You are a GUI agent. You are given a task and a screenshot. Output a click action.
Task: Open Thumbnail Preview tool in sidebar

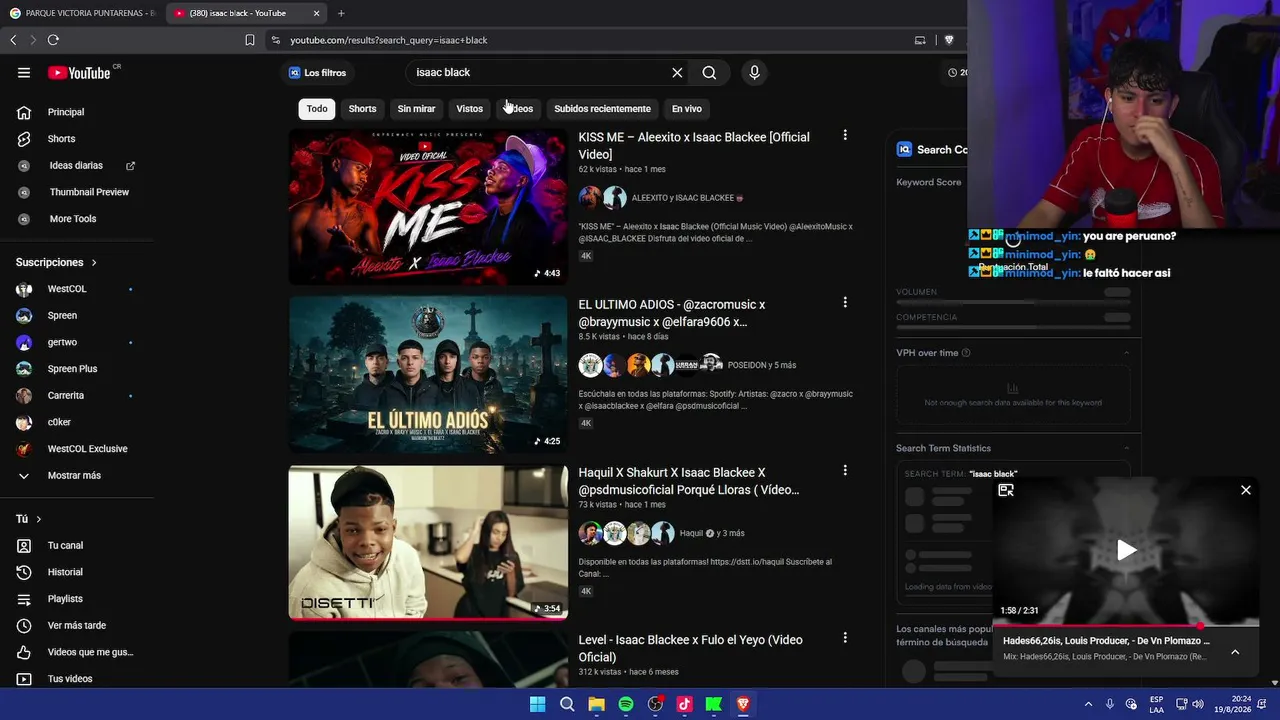pyautogui.click(x=89, y=192)
